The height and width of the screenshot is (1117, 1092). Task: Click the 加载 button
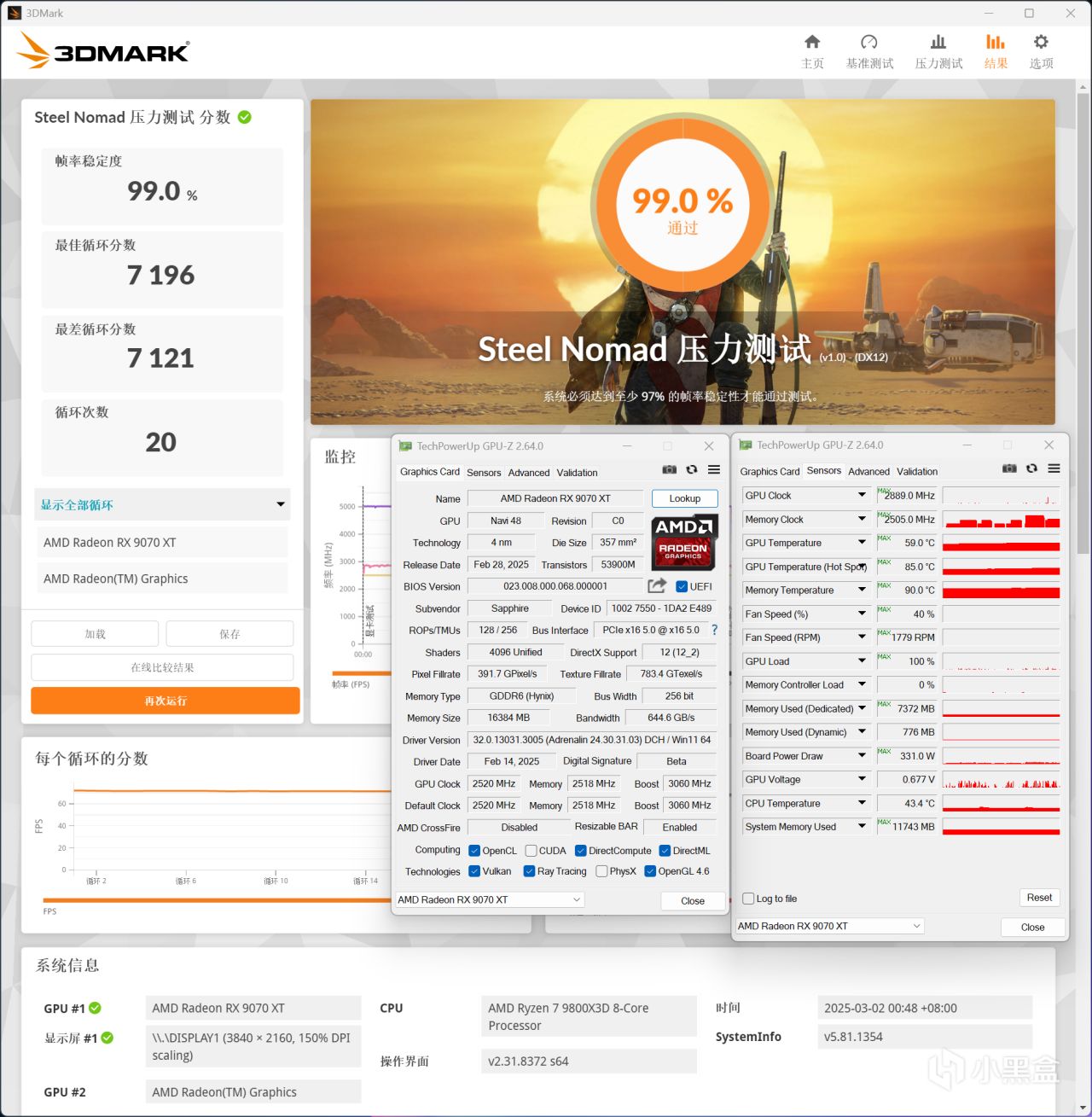(95, 634)
